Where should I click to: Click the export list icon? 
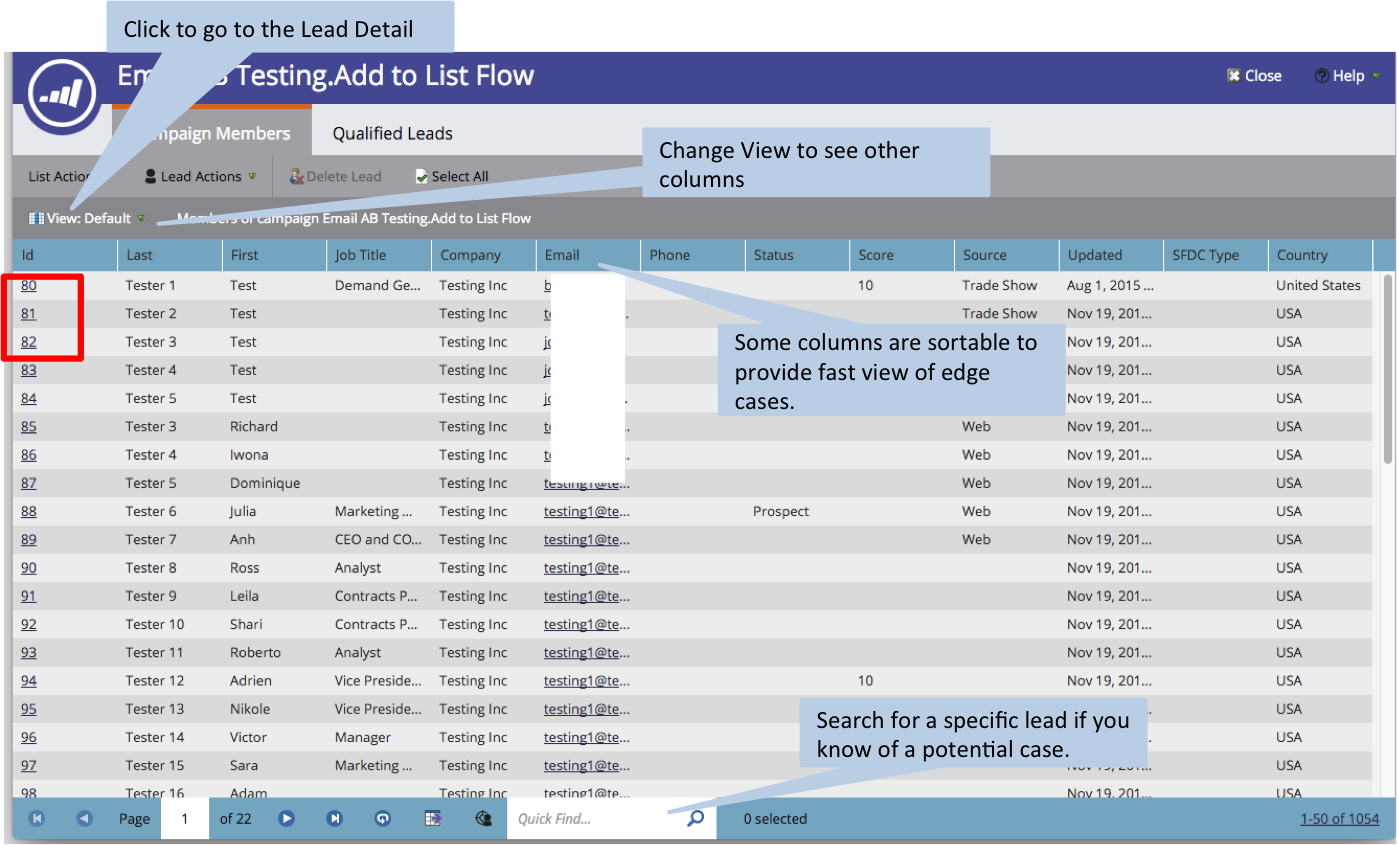(433, 819)
